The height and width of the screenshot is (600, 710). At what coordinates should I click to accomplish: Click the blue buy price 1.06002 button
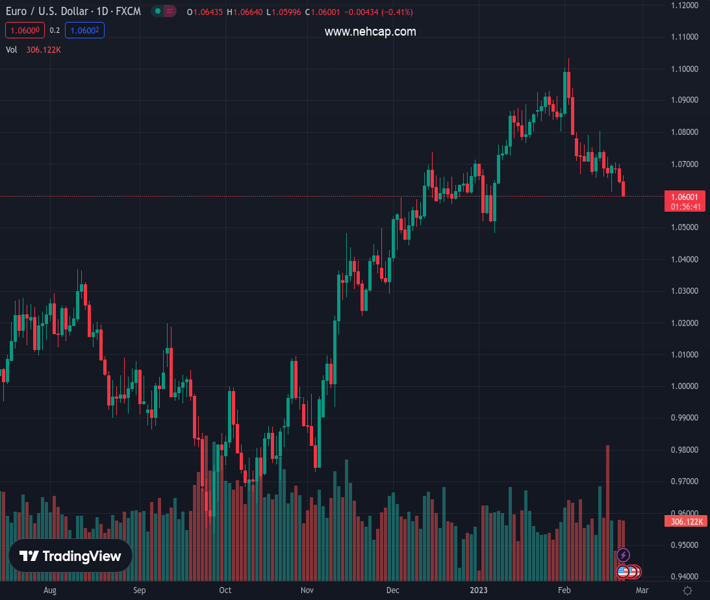84,31
